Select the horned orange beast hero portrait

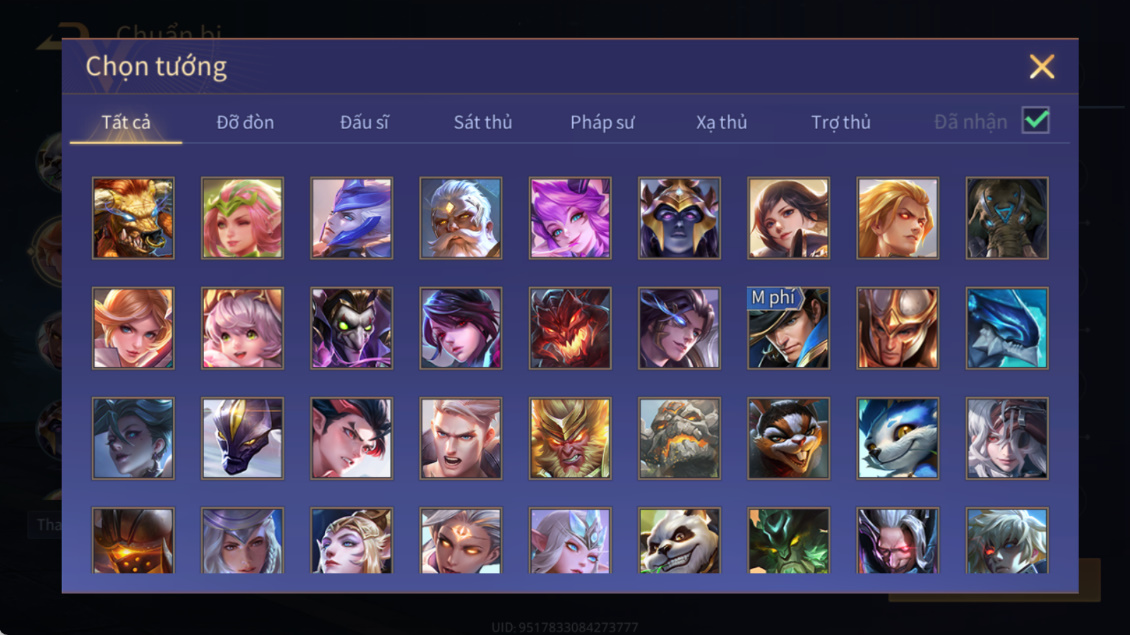point(133,218)
